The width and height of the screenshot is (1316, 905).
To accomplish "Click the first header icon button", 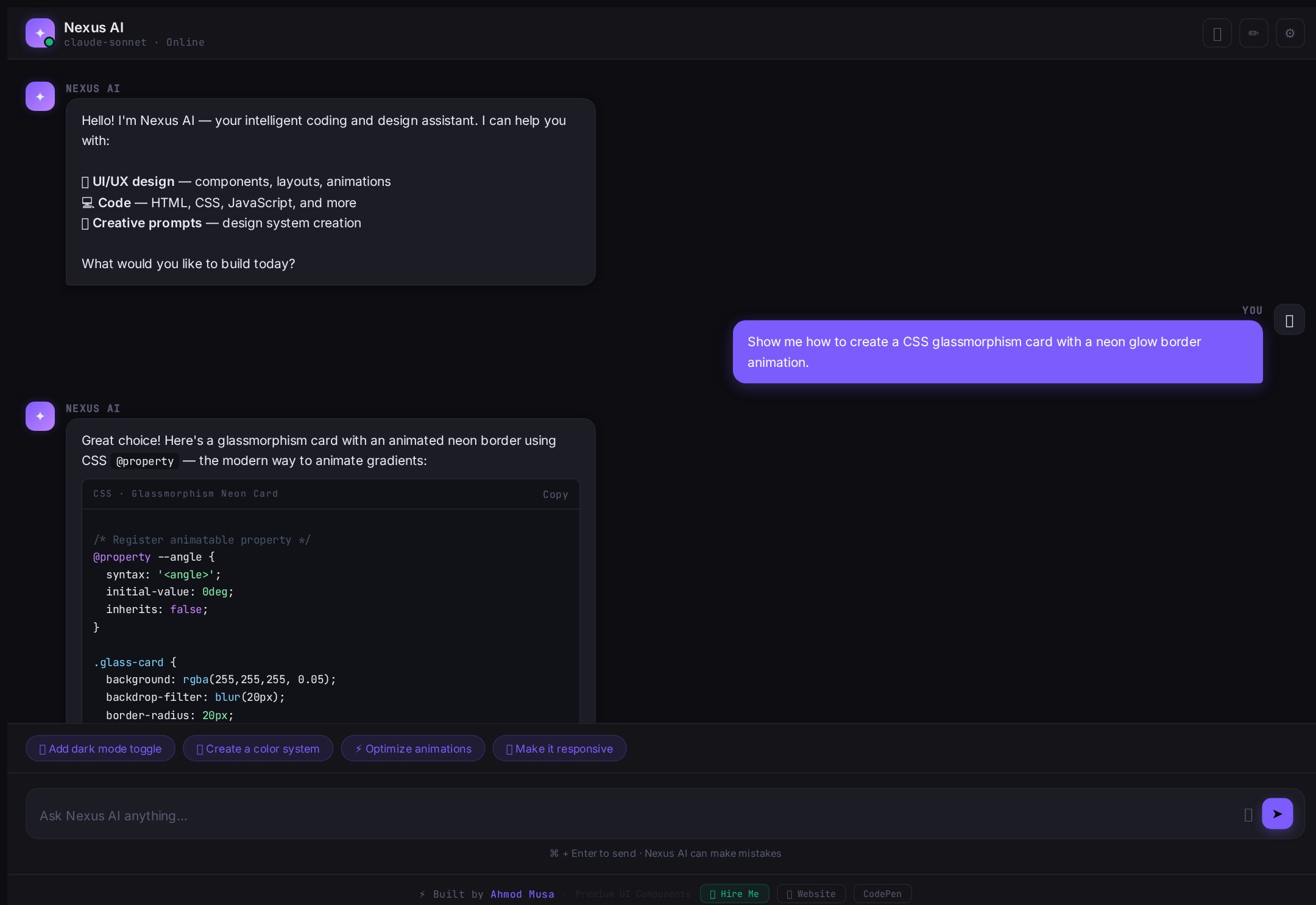I will [x=1217, y=33].
